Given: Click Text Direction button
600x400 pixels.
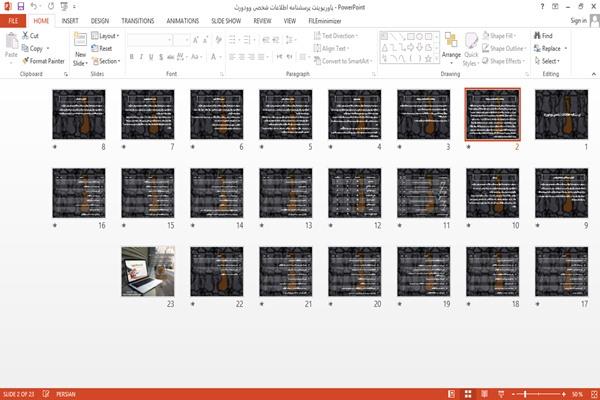Looking at the screenshot, I should pyautogui.click(x=336, y=36).
